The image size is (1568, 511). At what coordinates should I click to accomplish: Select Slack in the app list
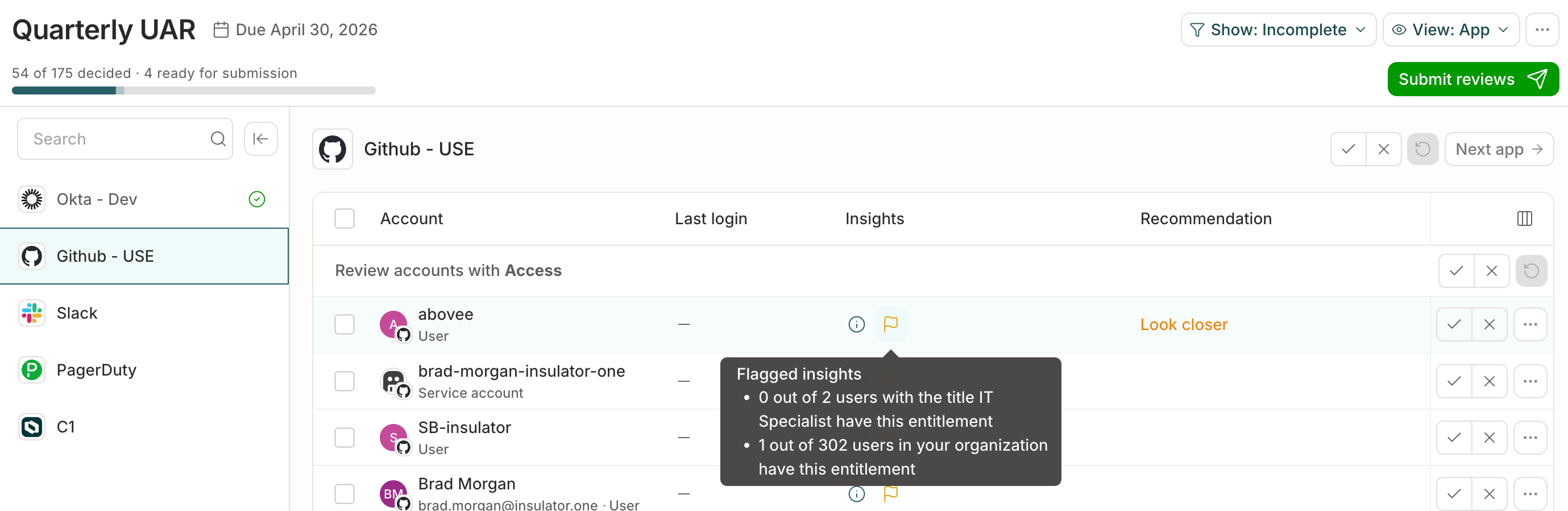144,313
